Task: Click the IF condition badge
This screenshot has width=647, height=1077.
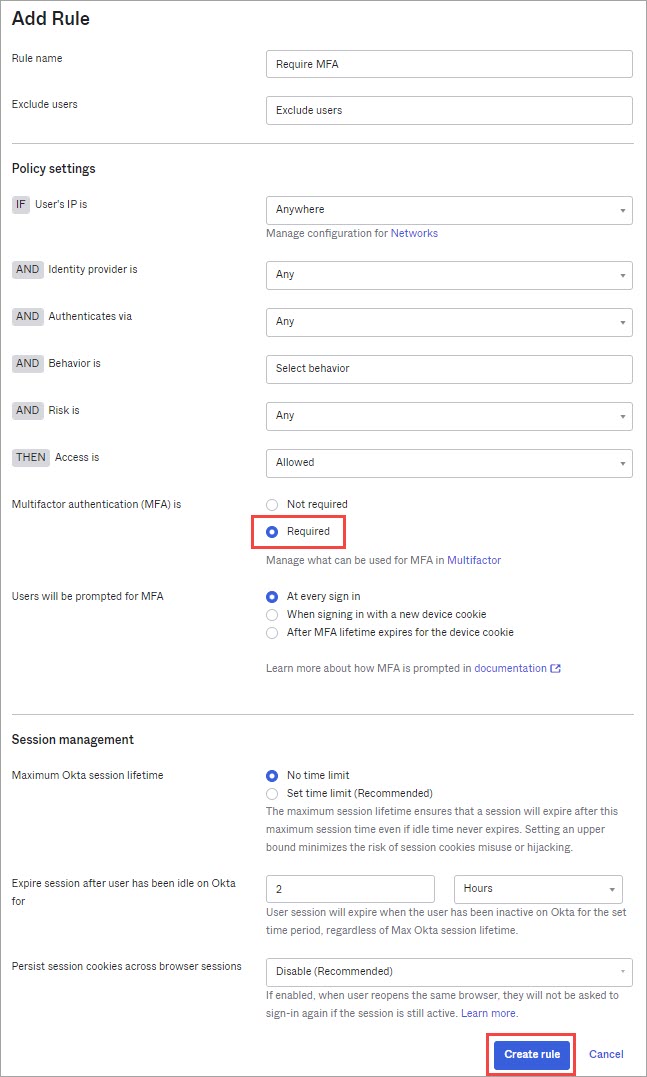Action: pos(21,205)
